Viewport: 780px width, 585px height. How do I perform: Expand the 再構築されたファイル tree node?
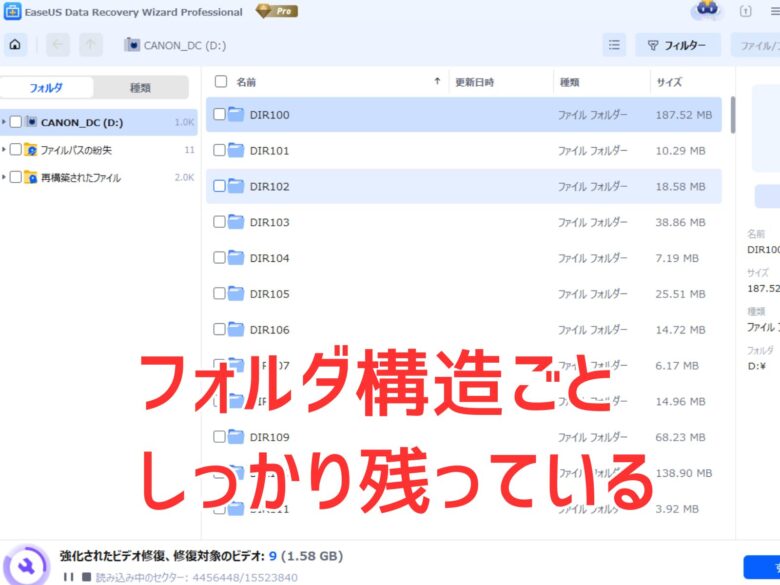point(4,177)
